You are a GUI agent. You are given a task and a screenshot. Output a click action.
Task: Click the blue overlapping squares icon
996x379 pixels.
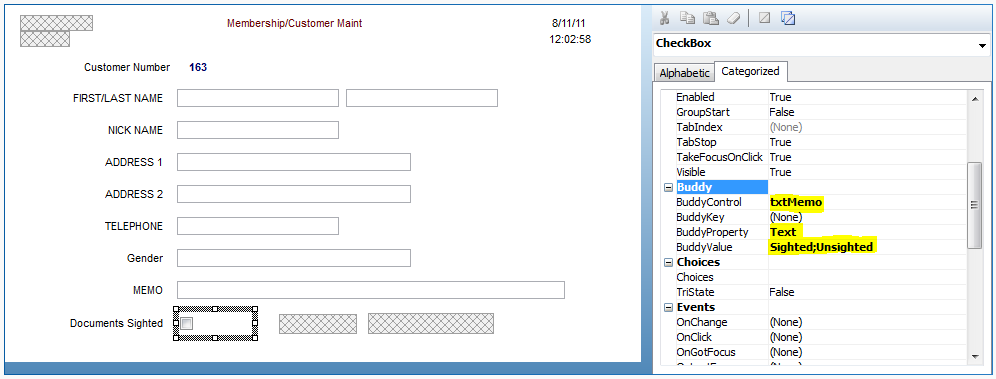788,18
